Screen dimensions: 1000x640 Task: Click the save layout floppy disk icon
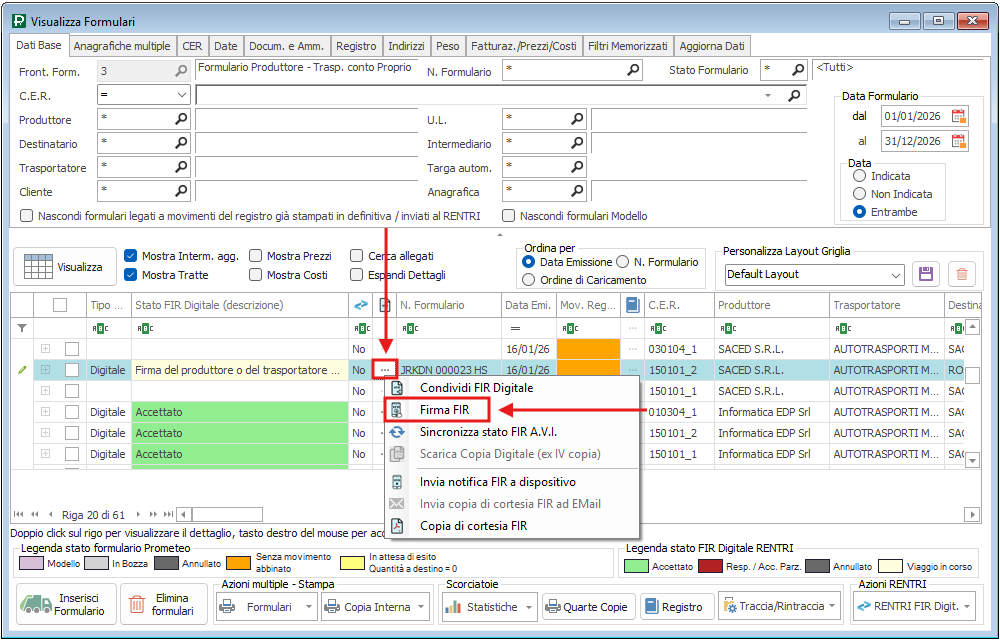click(926, 274)
